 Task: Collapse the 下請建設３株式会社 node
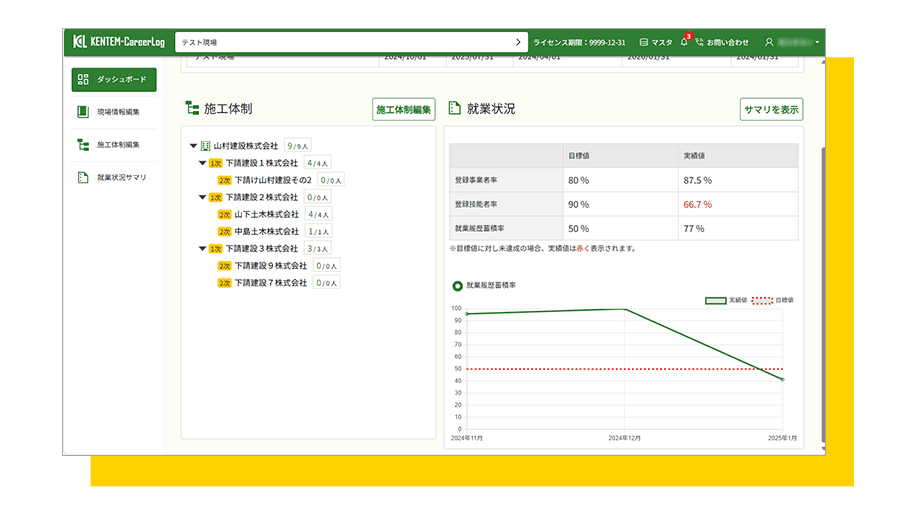click(202, 248)
